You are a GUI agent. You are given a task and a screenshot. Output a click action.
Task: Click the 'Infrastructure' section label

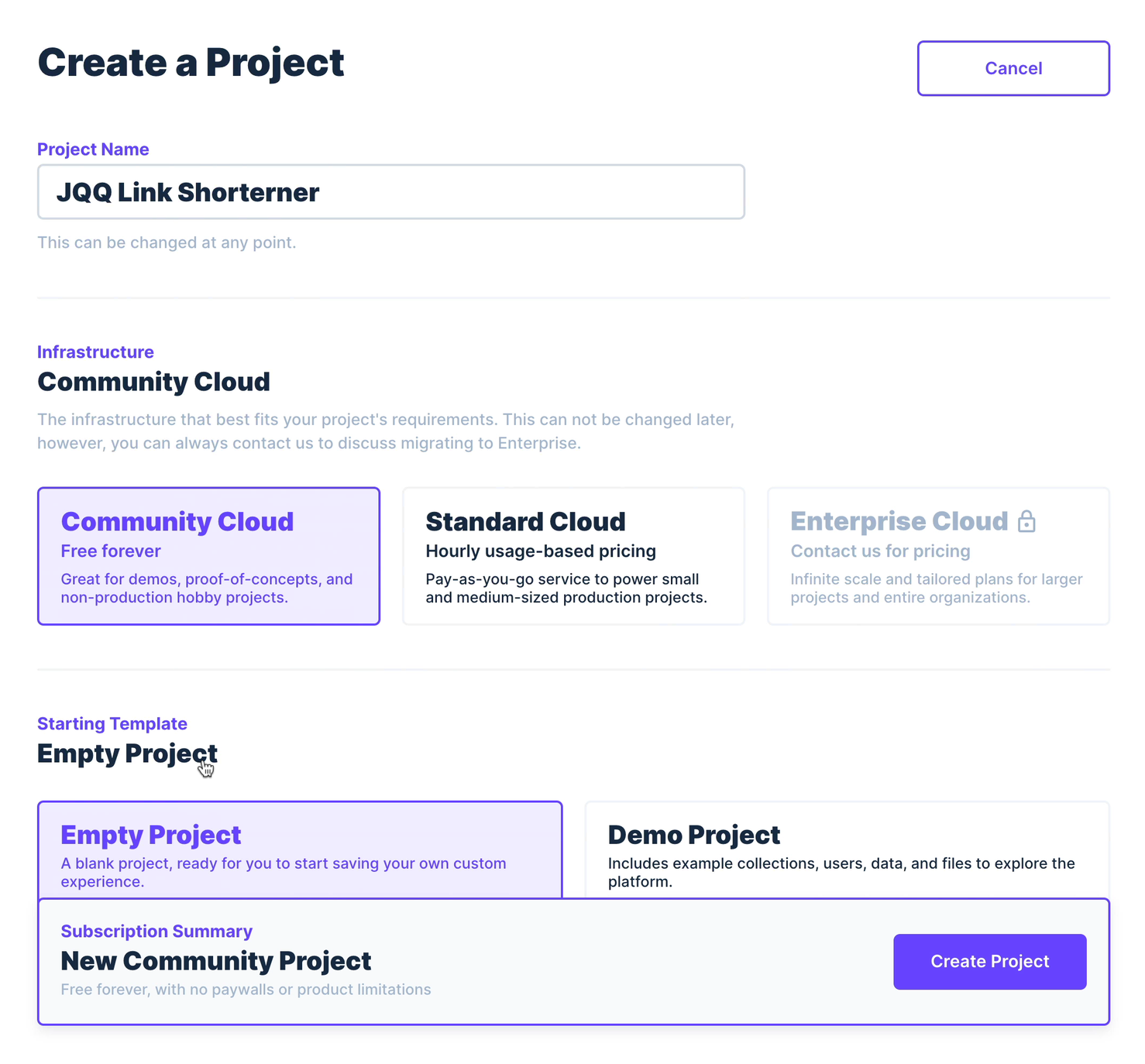click(x=95, y=352)
